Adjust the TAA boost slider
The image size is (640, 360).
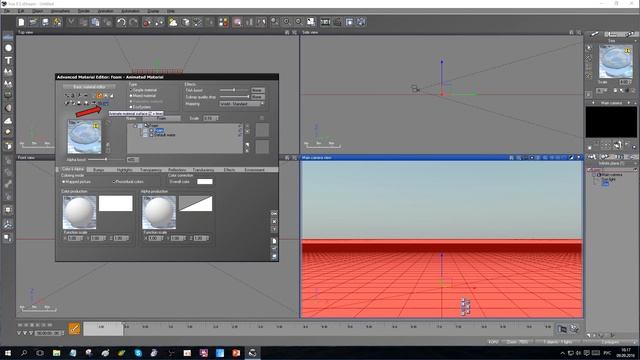pos(234,90)
